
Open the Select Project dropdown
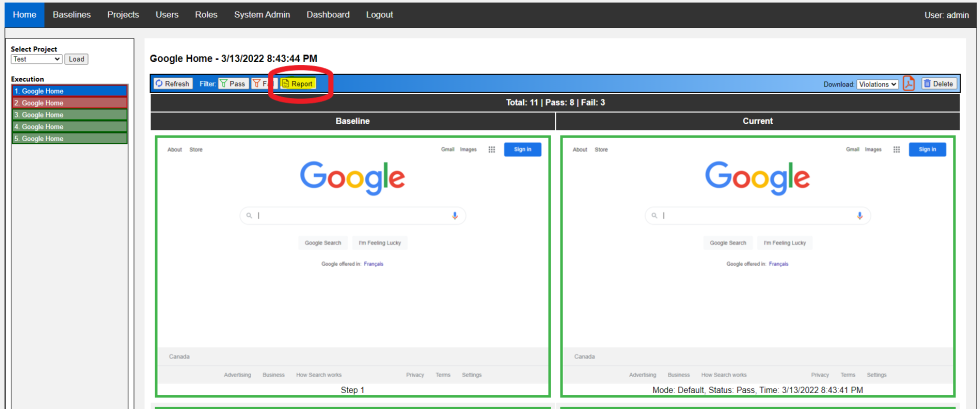point(36,59)
